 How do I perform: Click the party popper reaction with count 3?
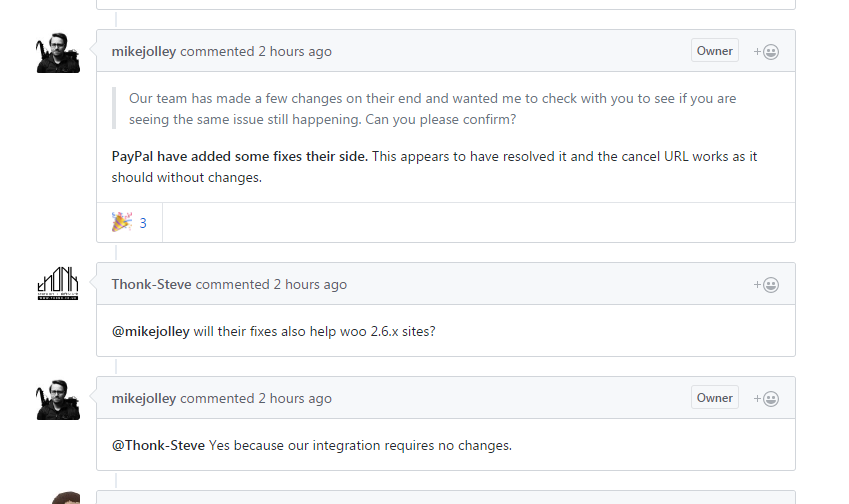pos(129,222)
